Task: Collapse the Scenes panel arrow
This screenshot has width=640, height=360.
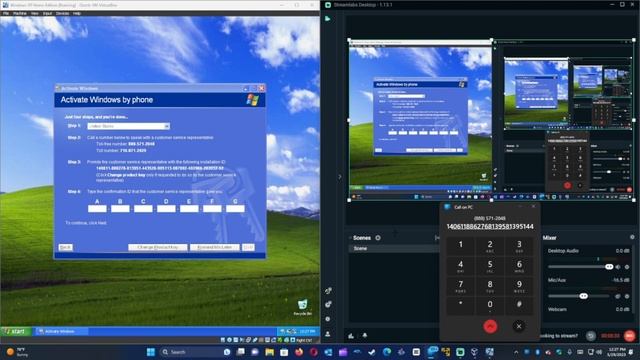Action: point(350,238)
